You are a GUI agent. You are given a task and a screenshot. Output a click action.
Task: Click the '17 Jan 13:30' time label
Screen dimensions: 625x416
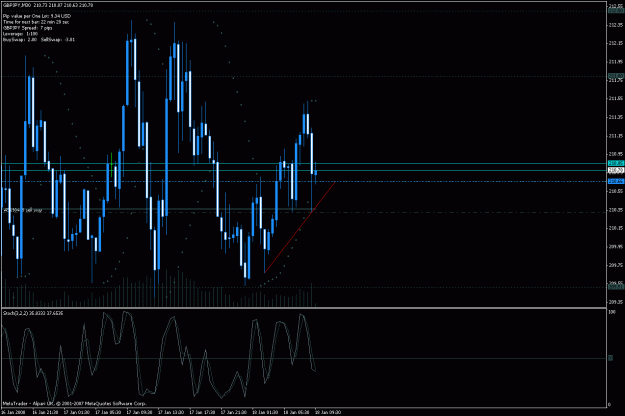[171, 413]
